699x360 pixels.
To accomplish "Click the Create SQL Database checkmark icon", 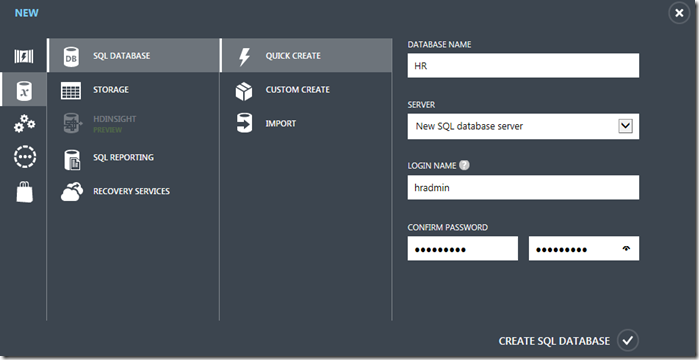I will point(628,341).
